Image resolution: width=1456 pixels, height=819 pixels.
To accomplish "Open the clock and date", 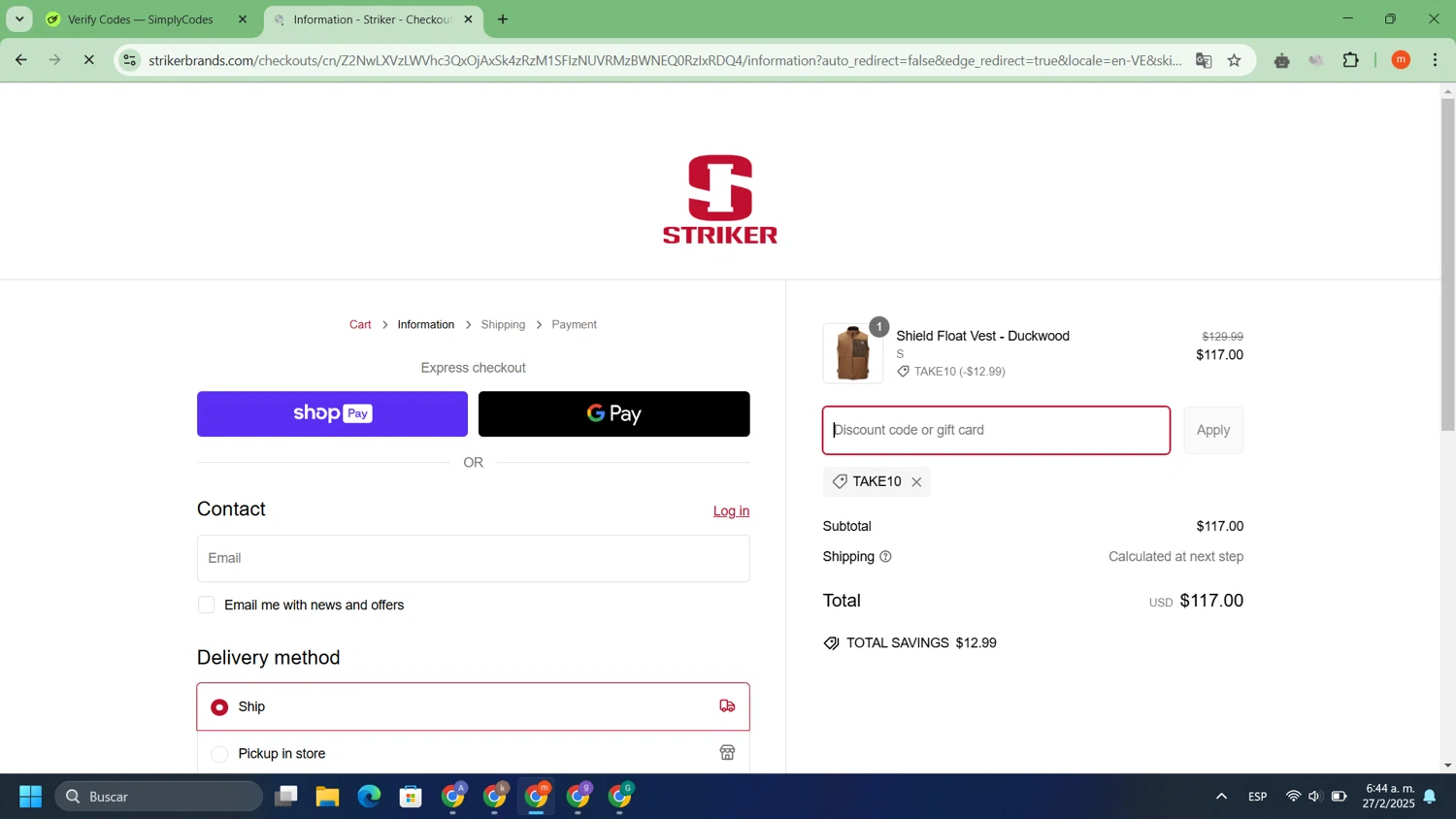I will pos(1388,796).
